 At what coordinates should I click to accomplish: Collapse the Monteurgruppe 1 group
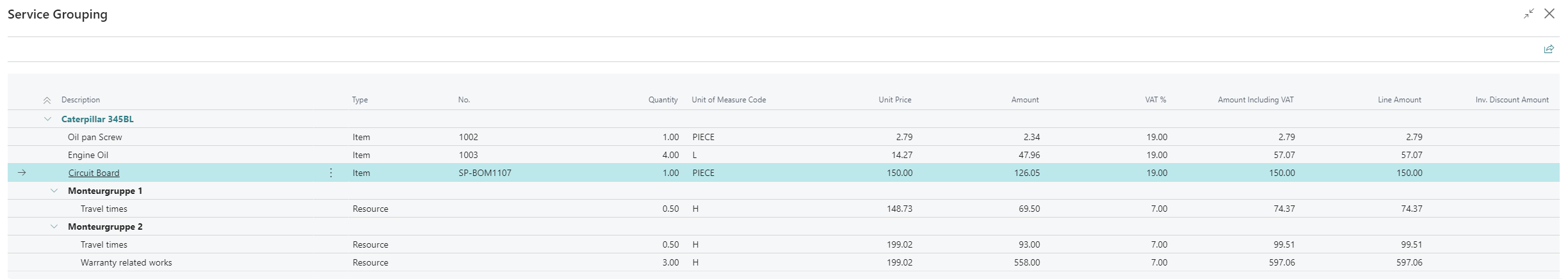tap(54, 191)
